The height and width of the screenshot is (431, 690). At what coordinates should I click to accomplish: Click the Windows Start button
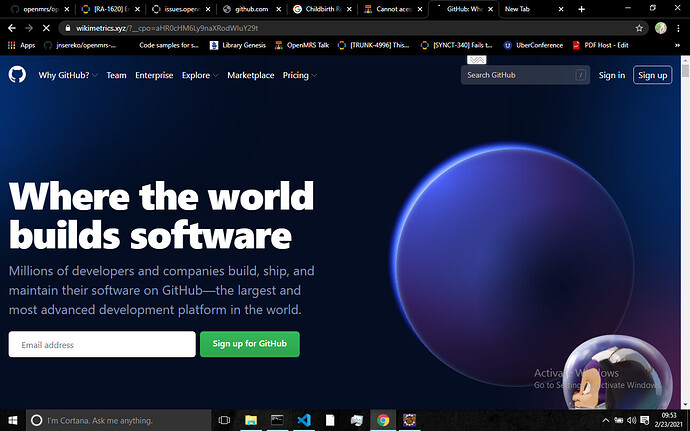(x=11, y=420)
